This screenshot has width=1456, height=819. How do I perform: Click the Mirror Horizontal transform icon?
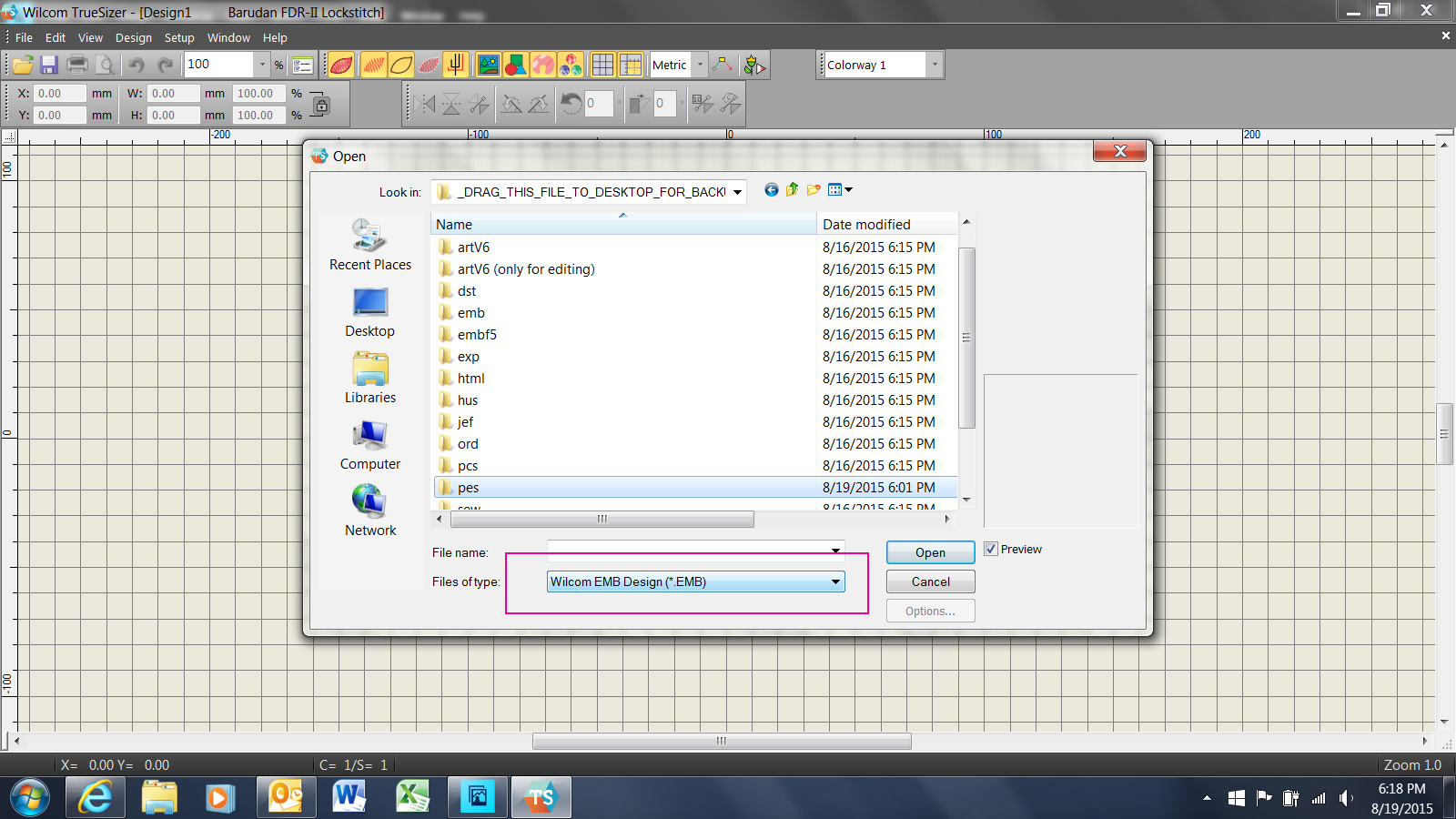[424, 104]
